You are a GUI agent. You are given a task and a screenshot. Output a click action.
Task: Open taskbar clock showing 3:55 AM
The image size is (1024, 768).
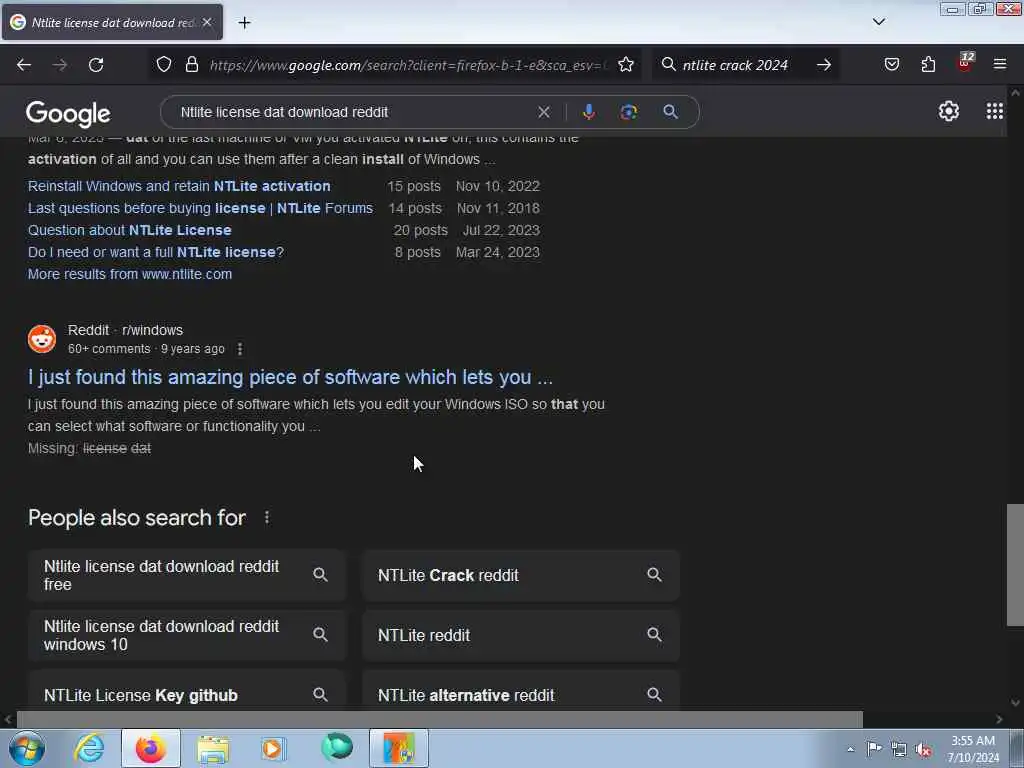pos(973,749)
